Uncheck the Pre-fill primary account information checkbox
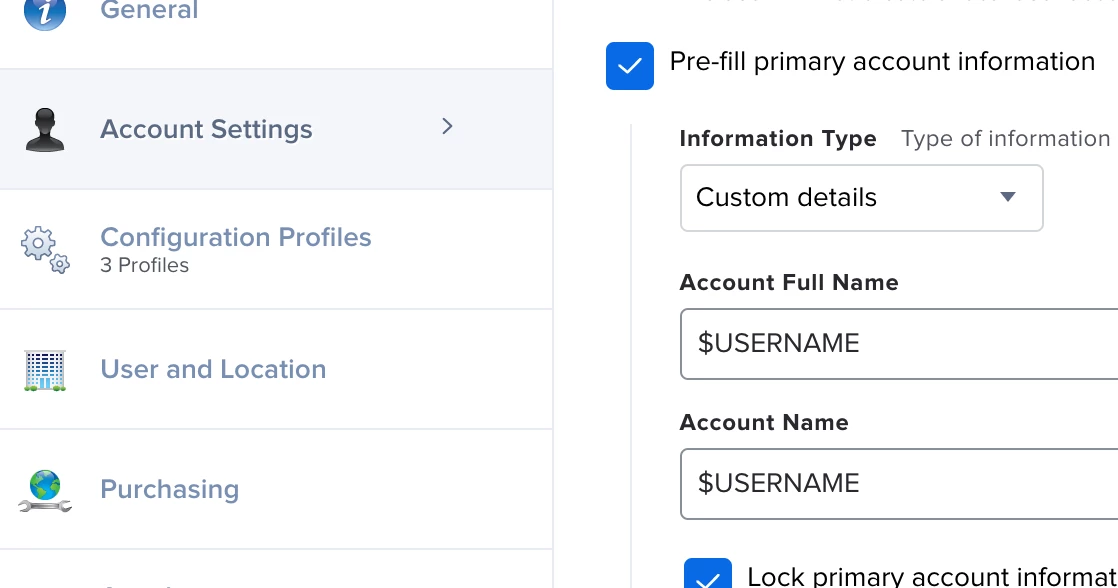 coord(630,66)
